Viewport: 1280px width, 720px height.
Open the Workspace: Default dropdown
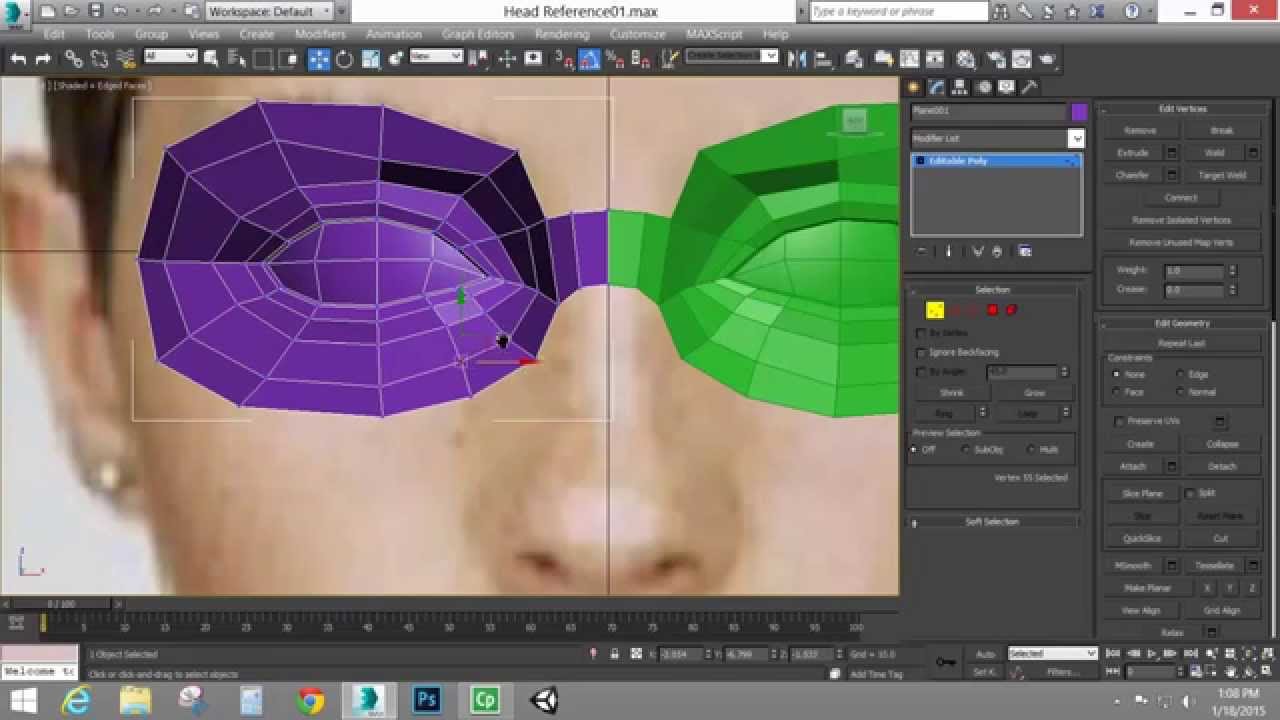tap(270, 11)
